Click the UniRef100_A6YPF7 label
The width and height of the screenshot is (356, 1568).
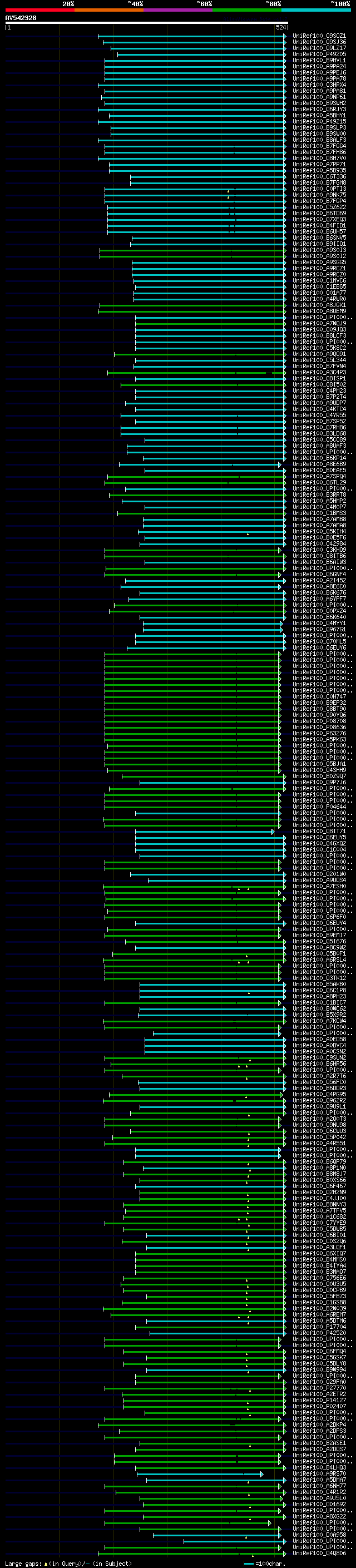(319, 599)
